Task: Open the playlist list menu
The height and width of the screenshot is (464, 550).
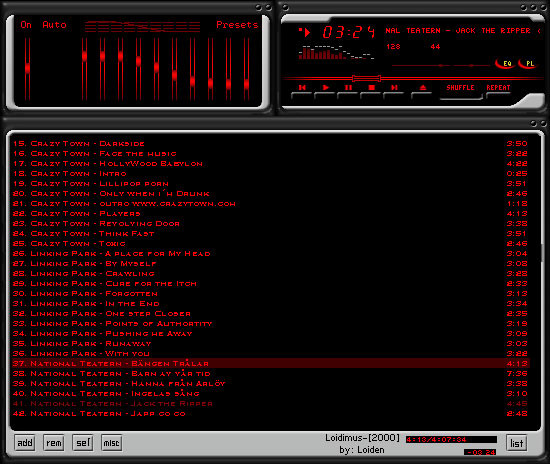Action: click(x=517, y=443)
